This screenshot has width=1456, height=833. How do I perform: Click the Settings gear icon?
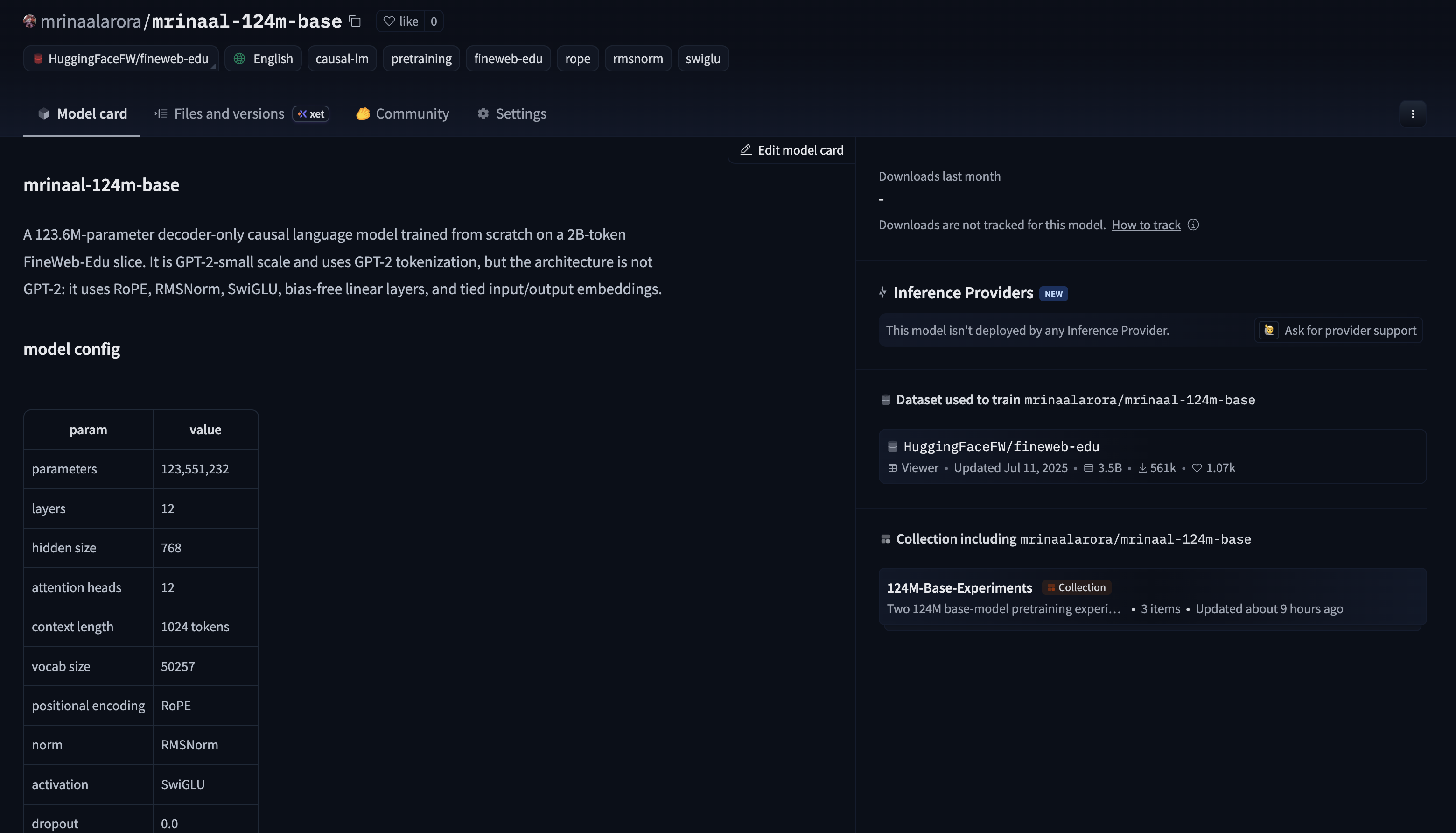[x=483, y=114]
